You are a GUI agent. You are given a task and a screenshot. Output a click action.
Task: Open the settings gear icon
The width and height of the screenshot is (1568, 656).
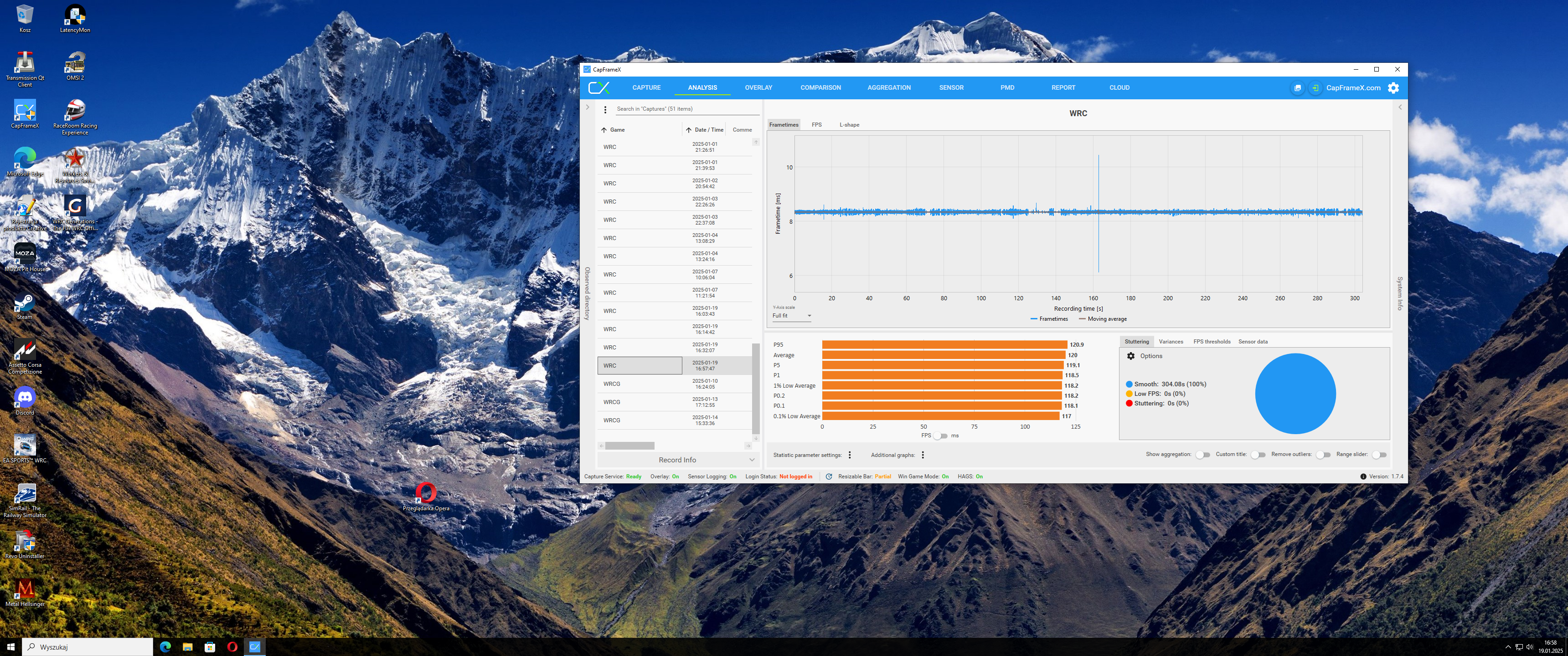click(x=1393, y=87)
